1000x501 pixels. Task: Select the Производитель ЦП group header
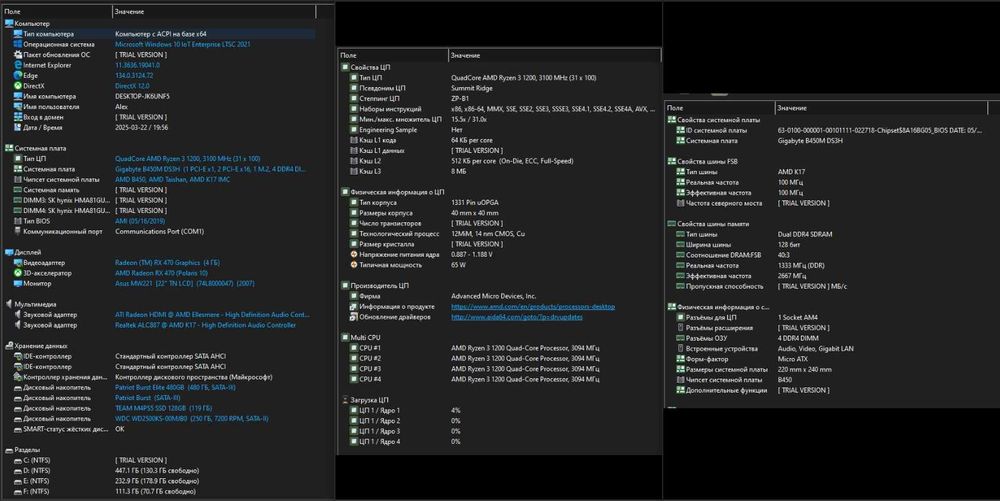(375, 286)
